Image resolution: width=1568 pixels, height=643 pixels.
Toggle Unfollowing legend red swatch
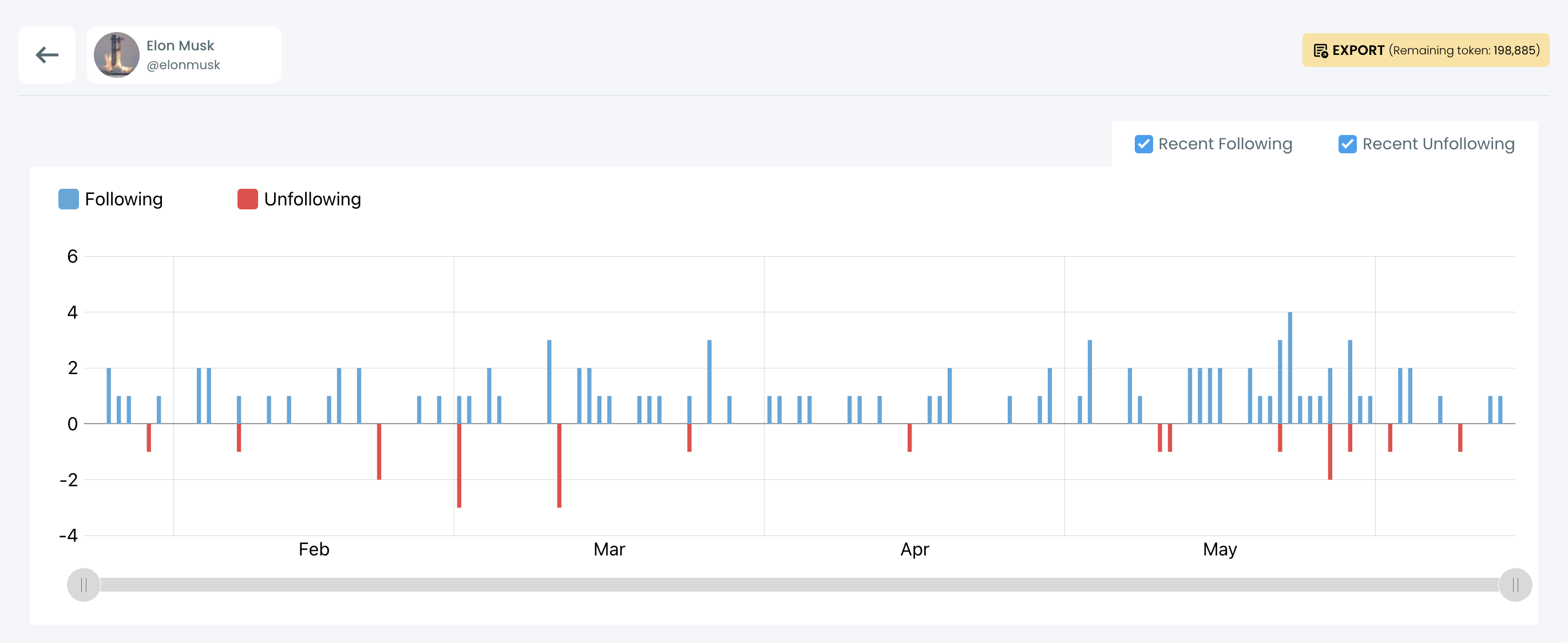247,199
